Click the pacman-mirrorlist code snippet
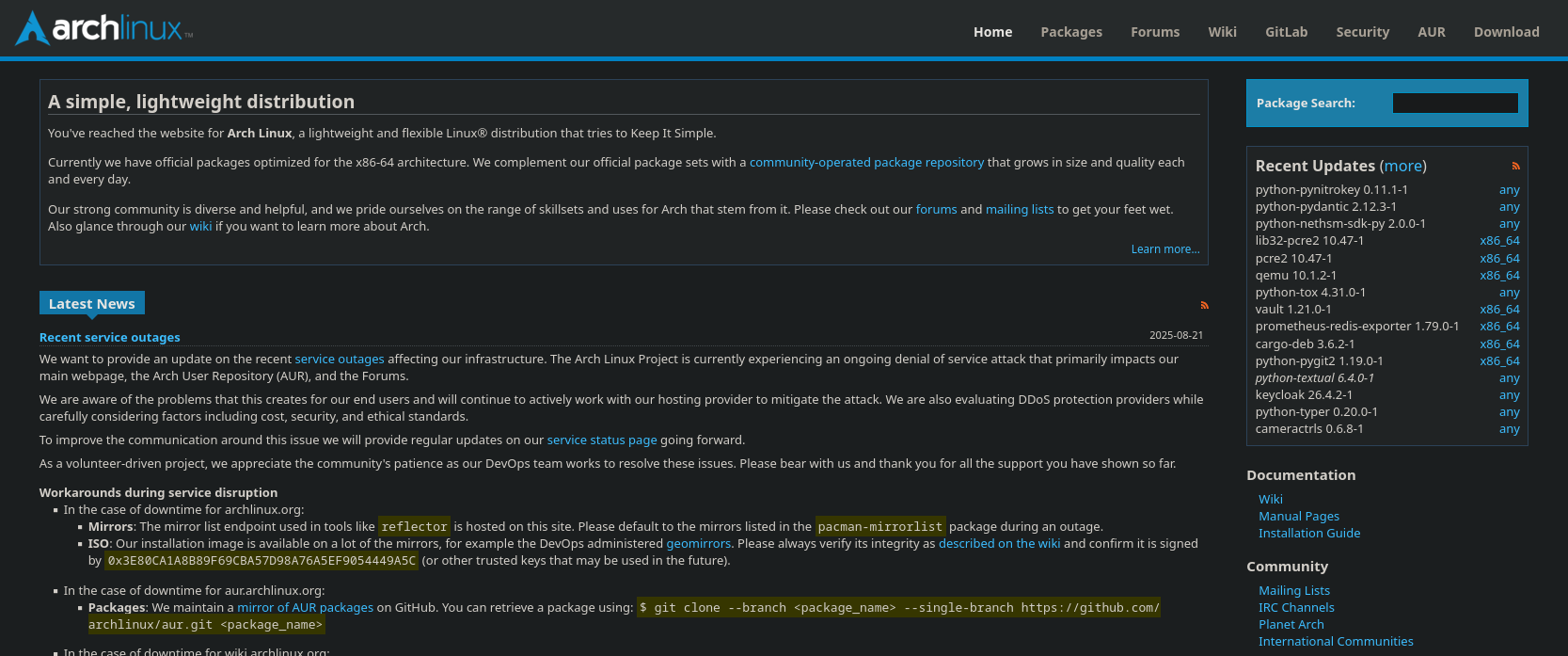1568x656 pixels. point(880,527)
